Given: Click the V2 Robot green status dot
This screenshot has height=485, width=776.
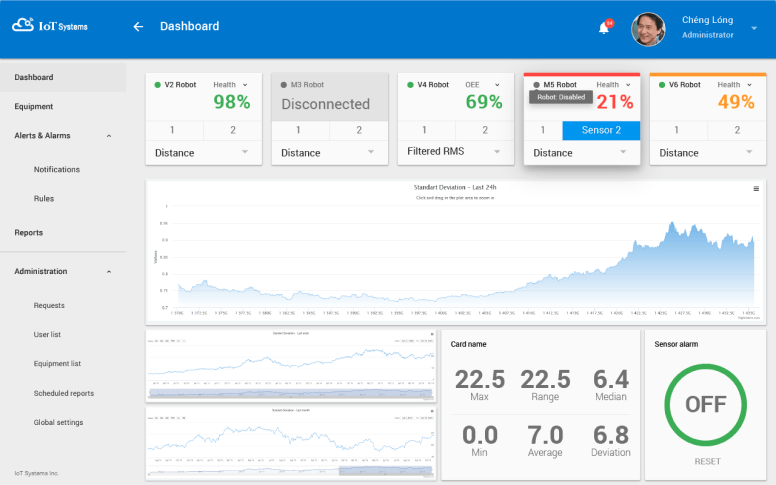Looking at the screenshot, I should (x=158, y=85).
